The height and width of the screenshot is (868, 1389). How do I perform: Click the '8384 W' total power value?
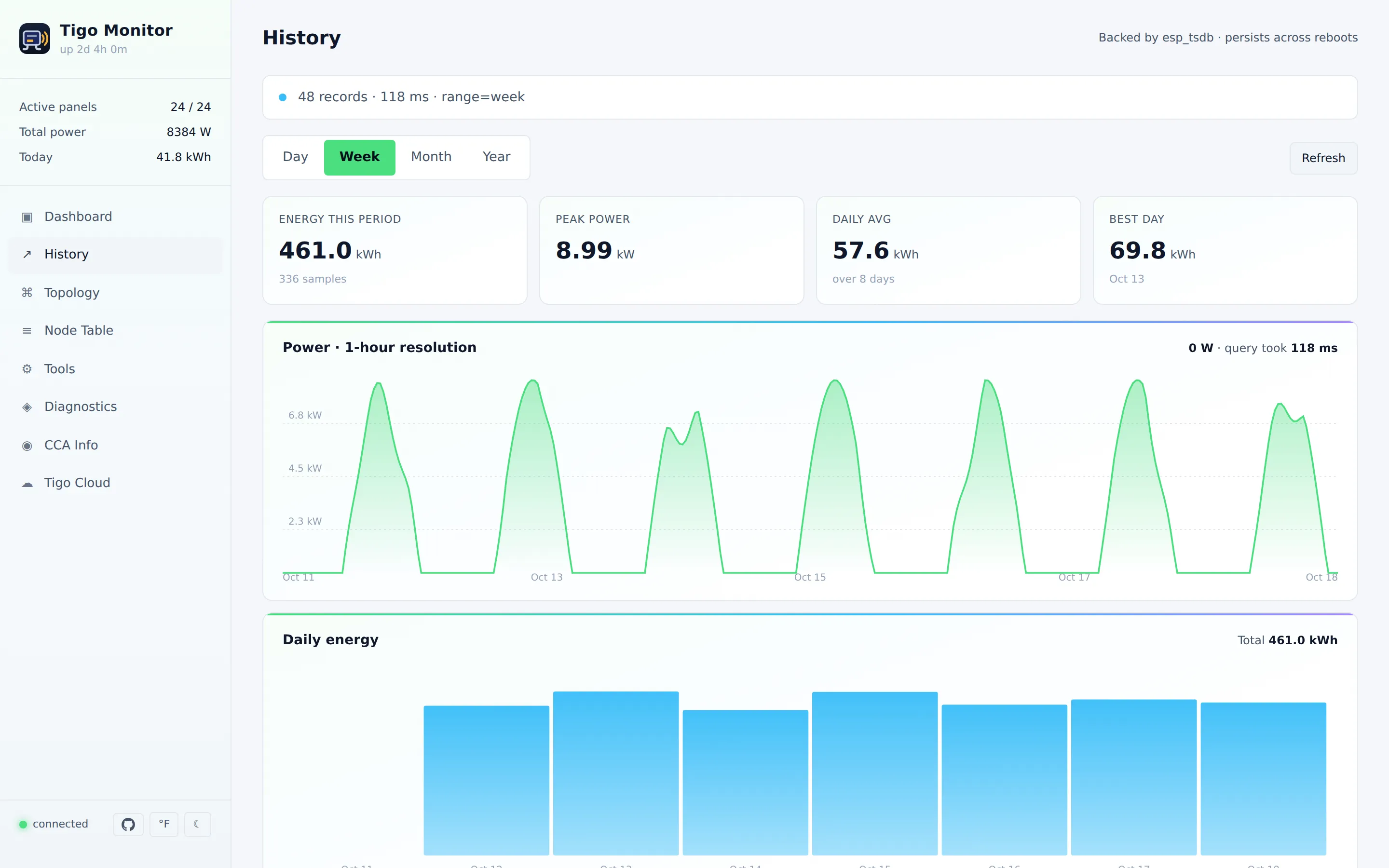pyautogui.click(x=189, y=132)
